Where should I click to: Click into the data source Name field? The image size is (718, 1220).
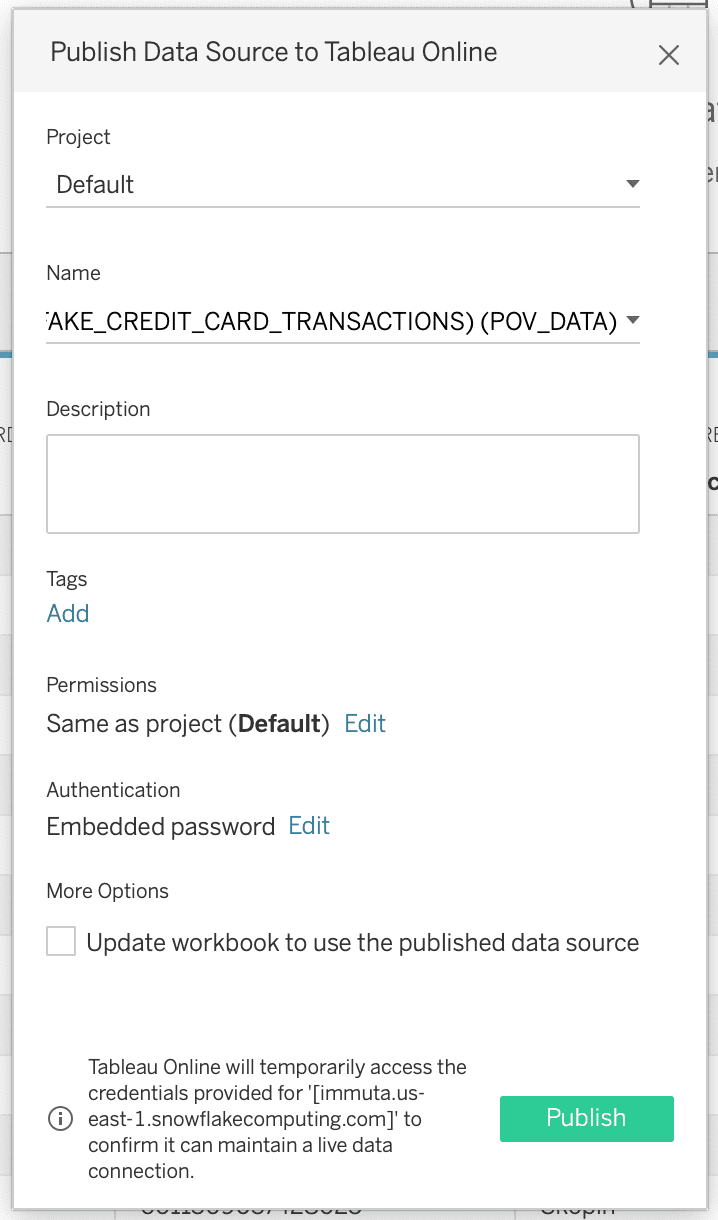tap(330, 321)
